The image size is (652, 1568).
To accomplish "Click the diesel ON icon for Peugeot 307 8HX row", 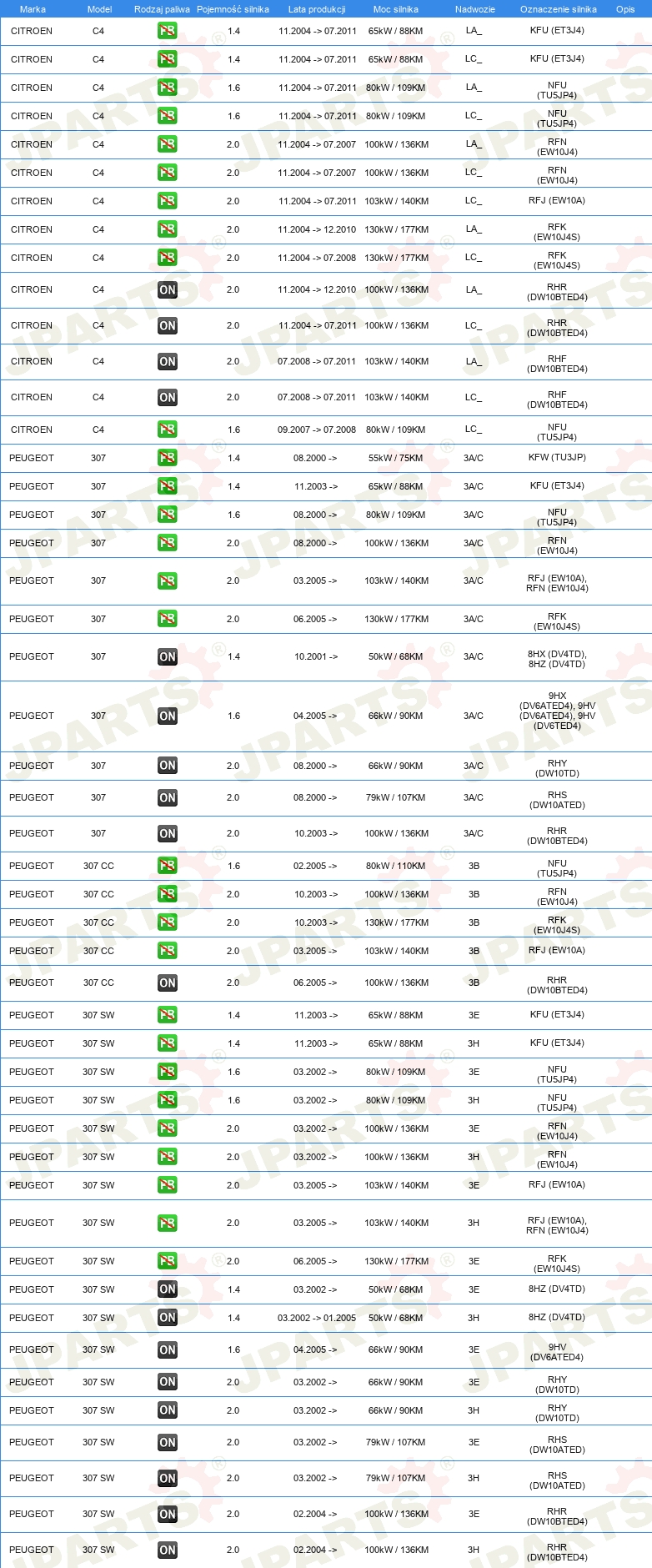I will (x=167, y=657).
